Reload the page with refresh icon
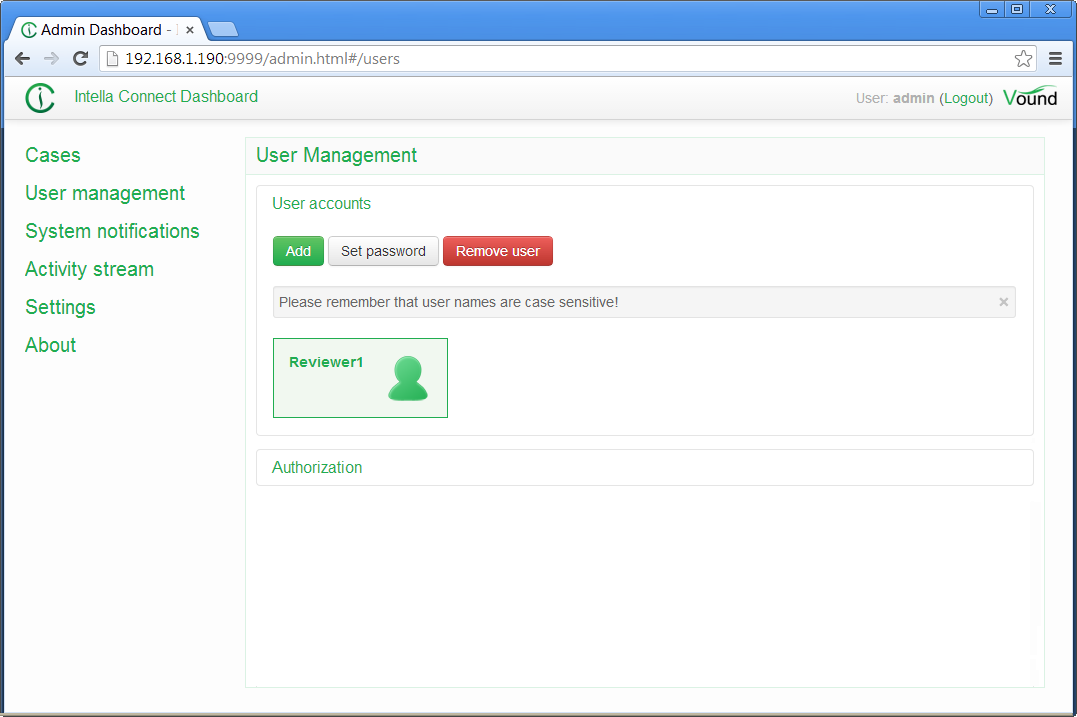 click(81, 59)
